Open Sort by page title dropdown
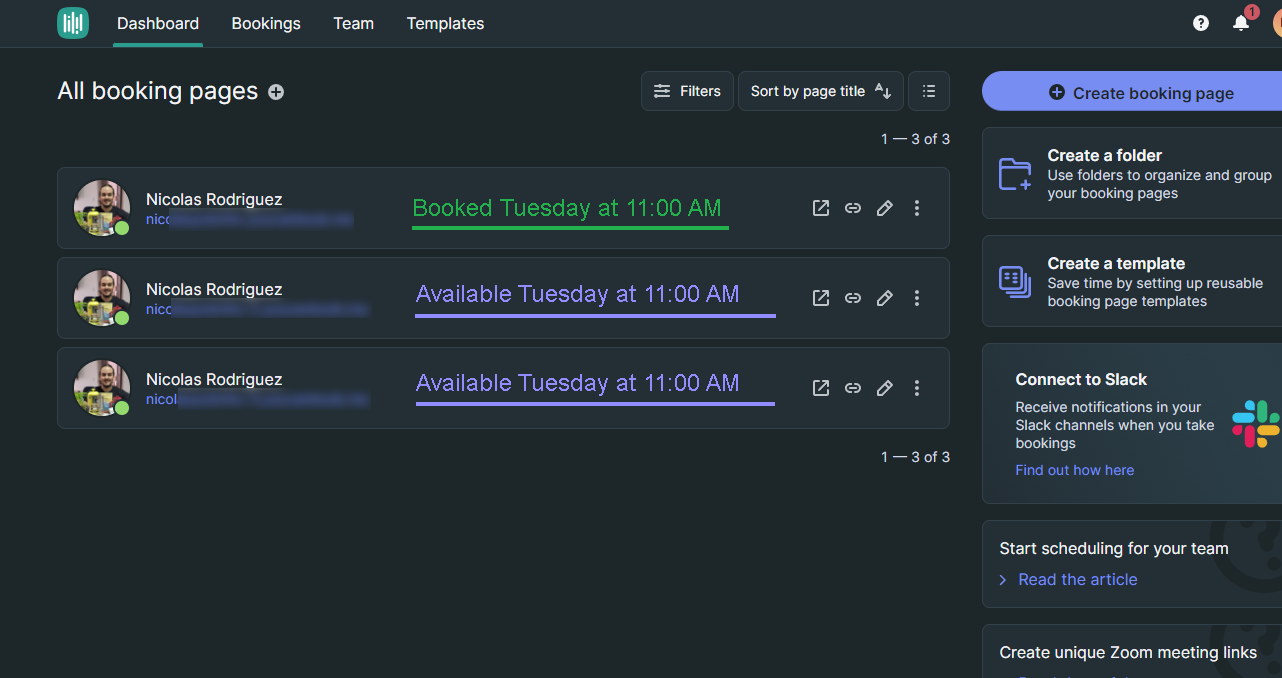Screen dimensions: 1282x678 [821, 91]
